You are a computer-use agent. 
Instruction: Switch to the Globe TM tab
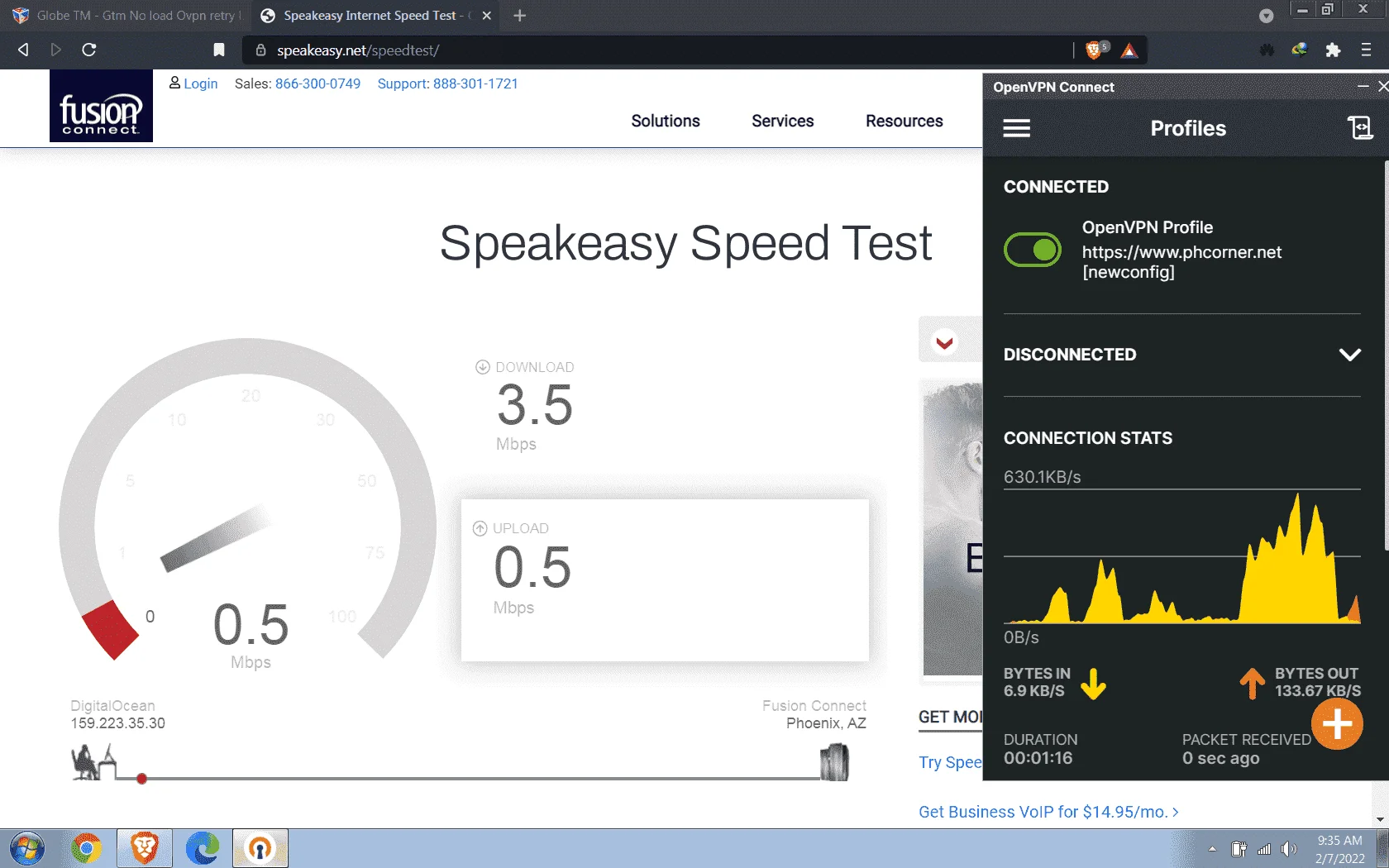(x=127, y=16)
